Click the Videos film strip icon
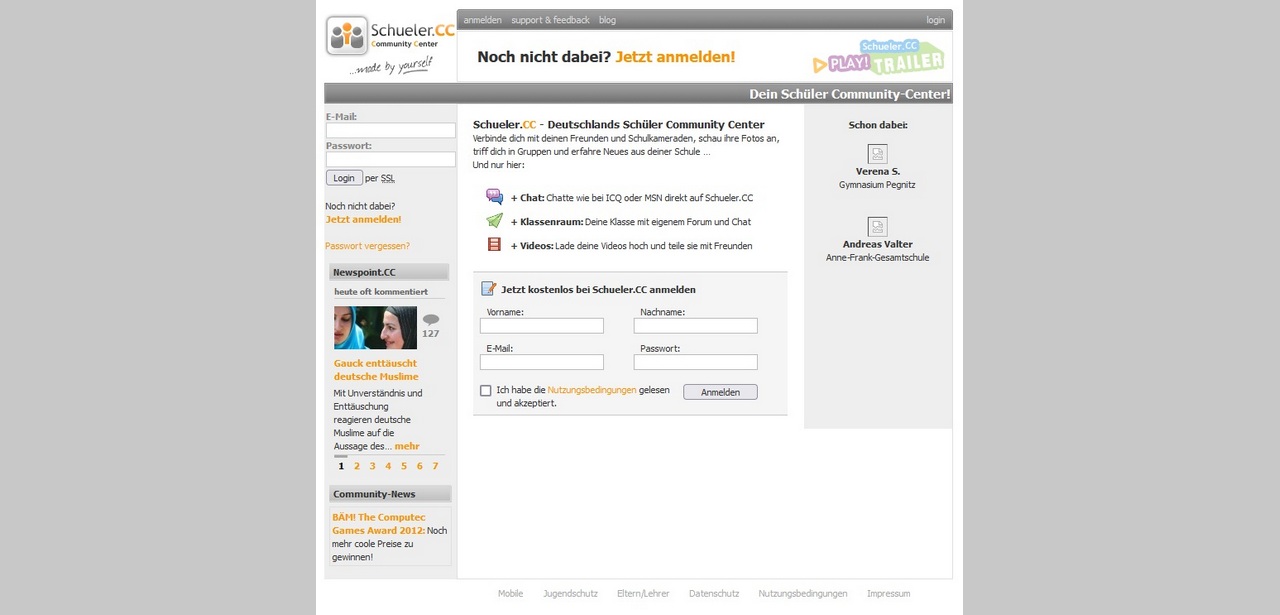The width and height of the screenshot is (1280, 615). point(494,244)
